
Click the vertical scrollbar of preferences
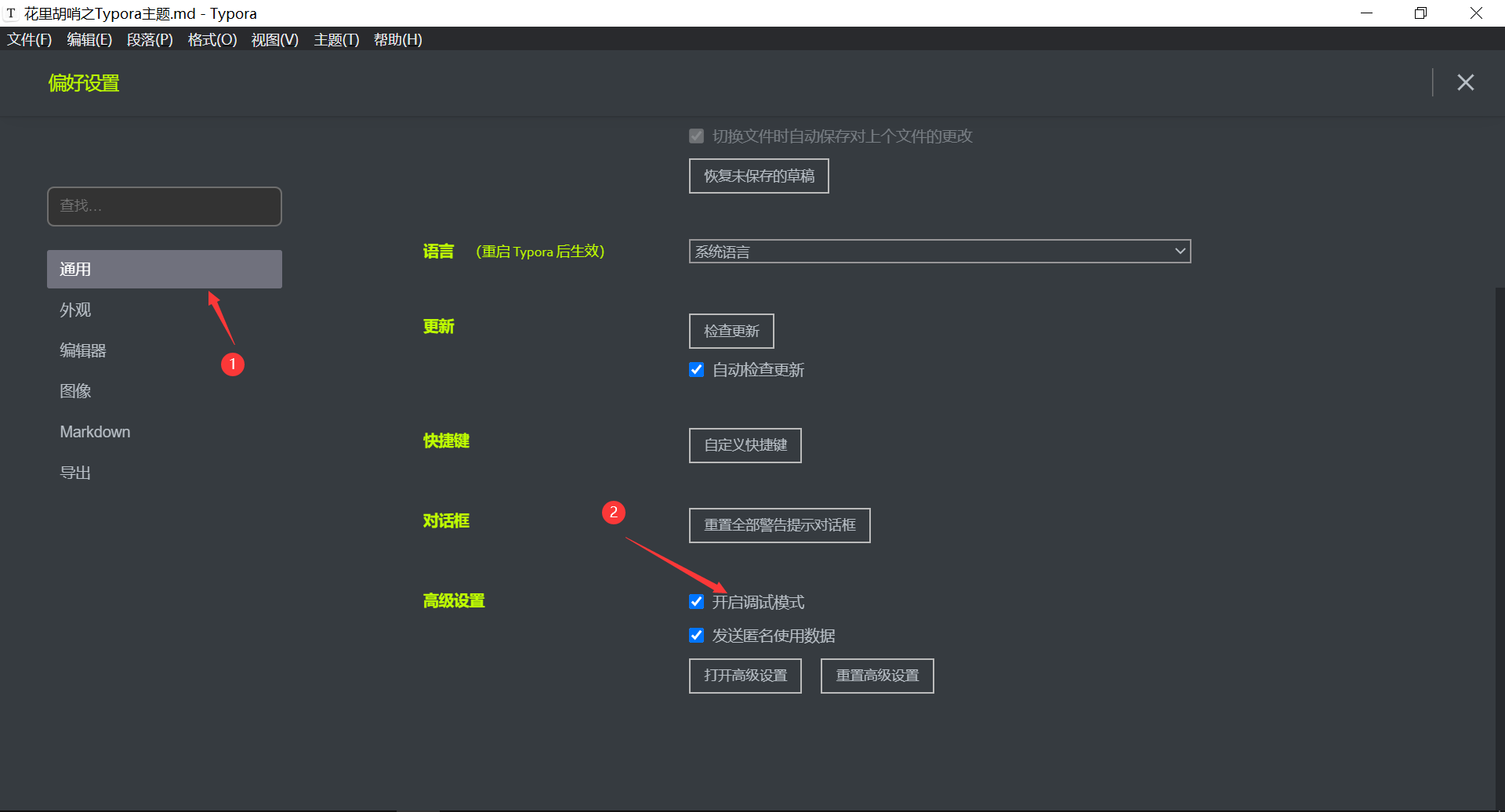tap(1500, 549)
